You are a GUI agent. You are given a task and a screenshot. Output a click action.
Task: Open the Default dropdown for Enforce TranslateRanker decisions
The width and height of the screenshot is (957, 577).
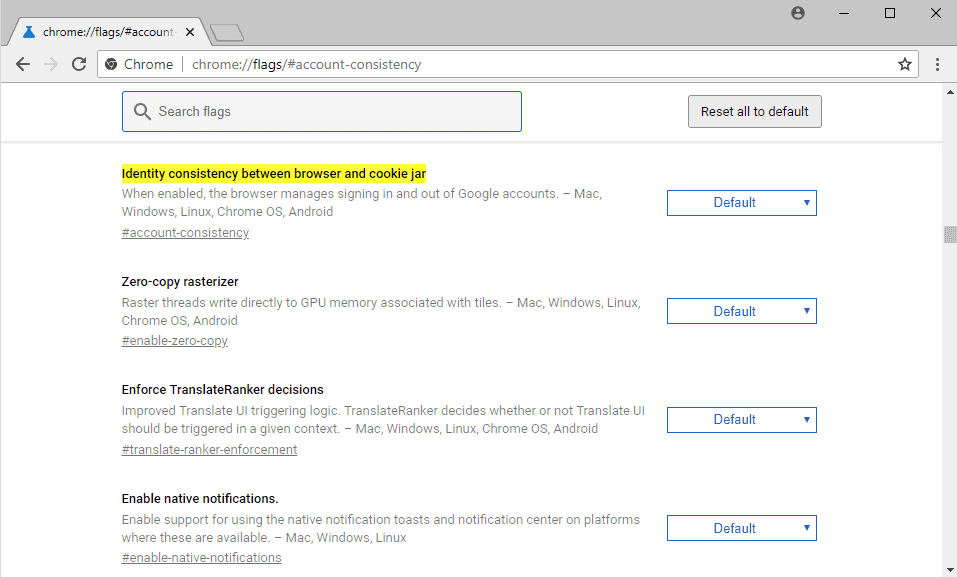[x=742, y=419]
